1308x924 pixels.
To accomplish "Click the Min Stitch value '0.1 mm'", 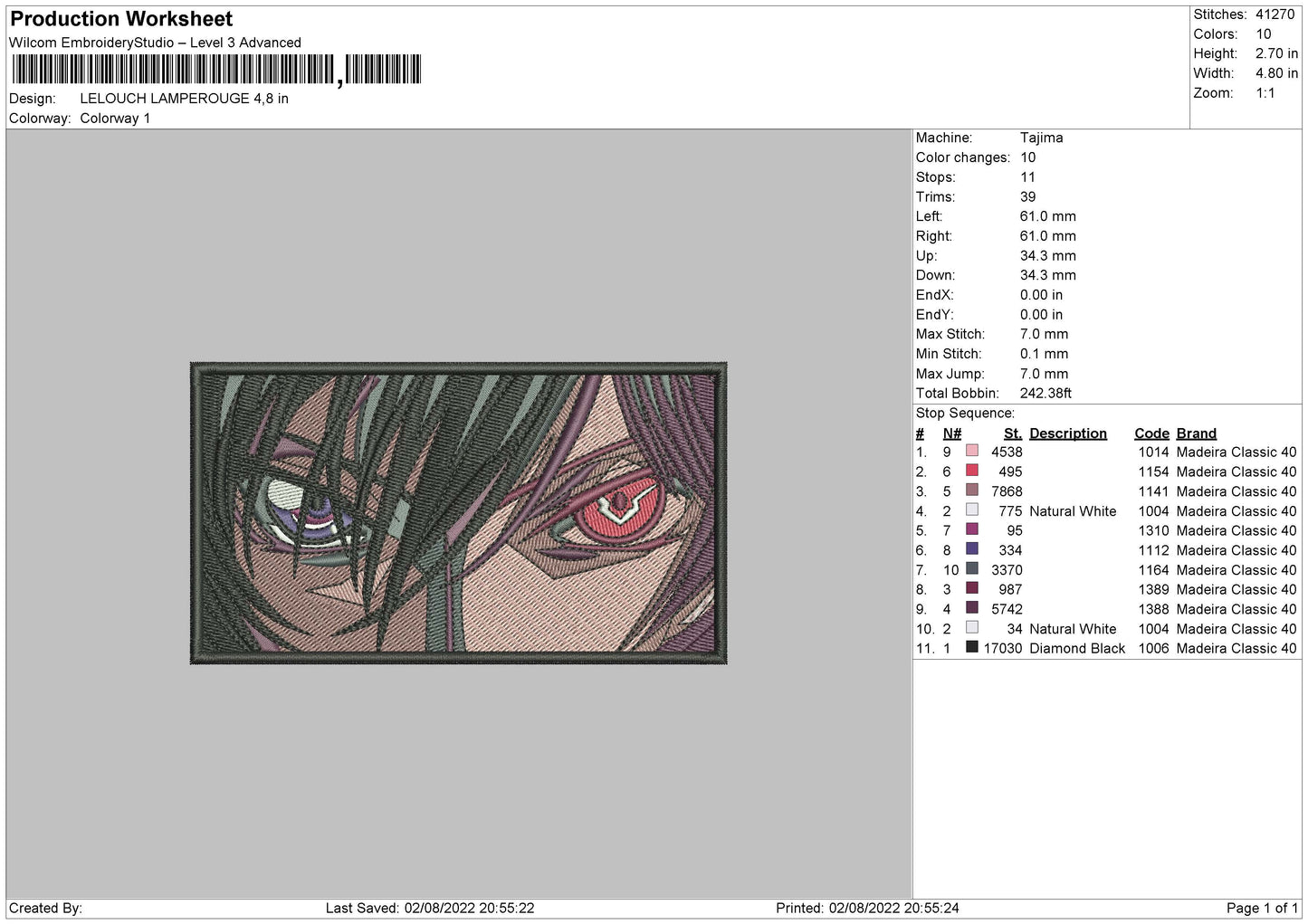I will (x=1044, y=354).
